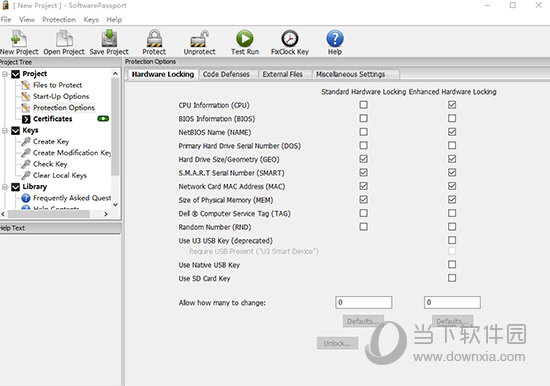Viewport: 550px width, 386px height.
Task: Click the FixClock Key clock icon
Action: pos(290,38)
